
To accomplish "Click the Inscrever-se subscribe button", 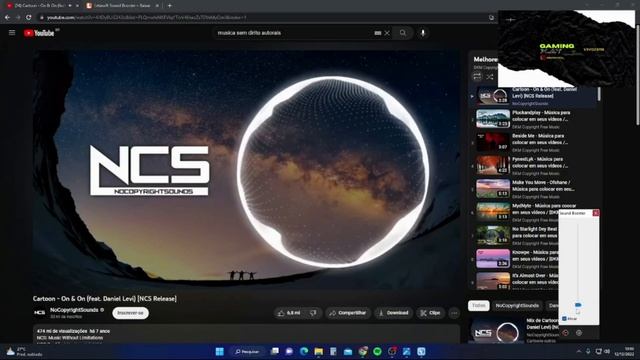I will pos(130,313).
